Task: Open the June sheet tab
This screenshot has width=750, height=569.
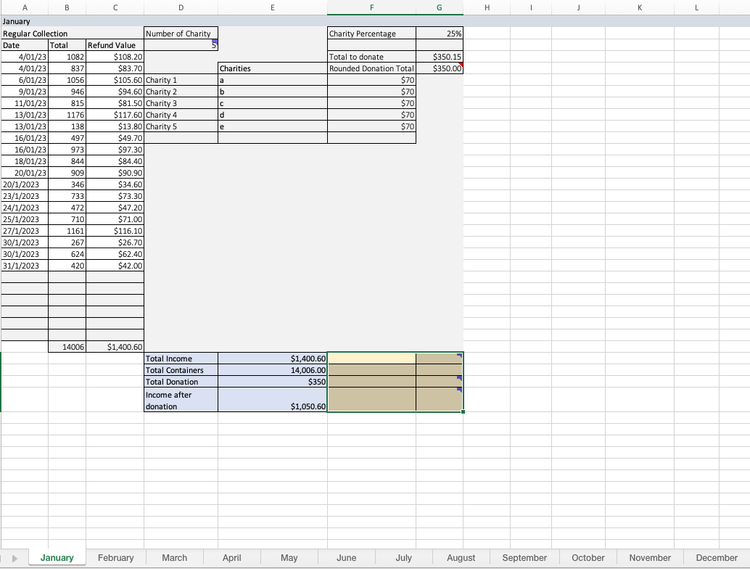Action: pyautogui.click(x=346, y=558)
